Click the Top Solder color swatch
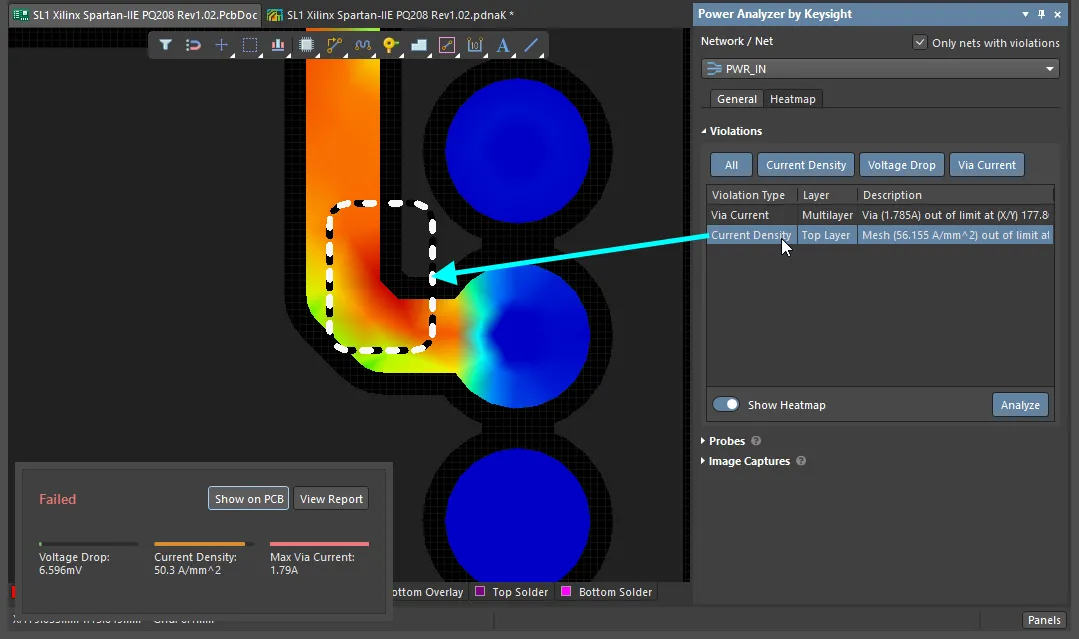Screen dimensions: 1079x639 [x=482, y=591]
